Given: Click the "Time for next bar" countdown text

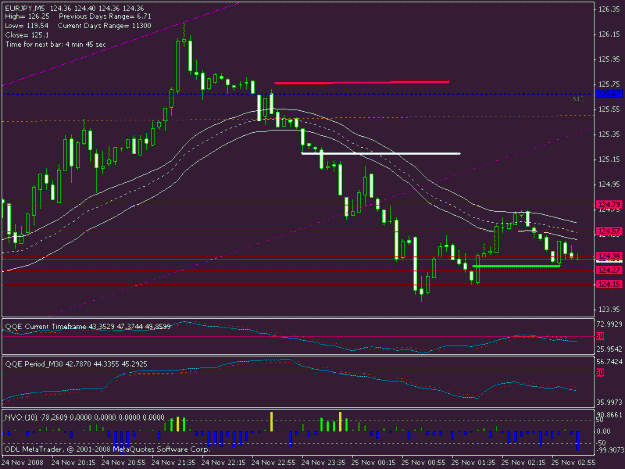Looking at the screenshot, I should point(55,44).
